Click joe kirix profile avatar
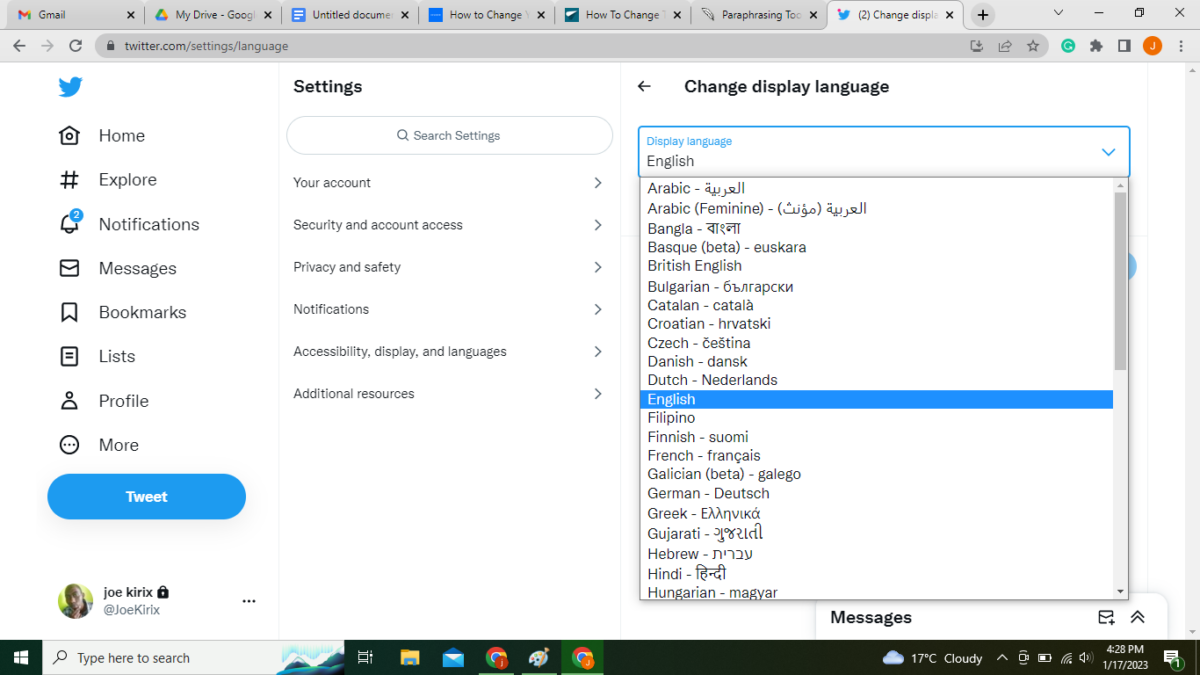This screenshot has height=675, width=1200. (75, 601)
